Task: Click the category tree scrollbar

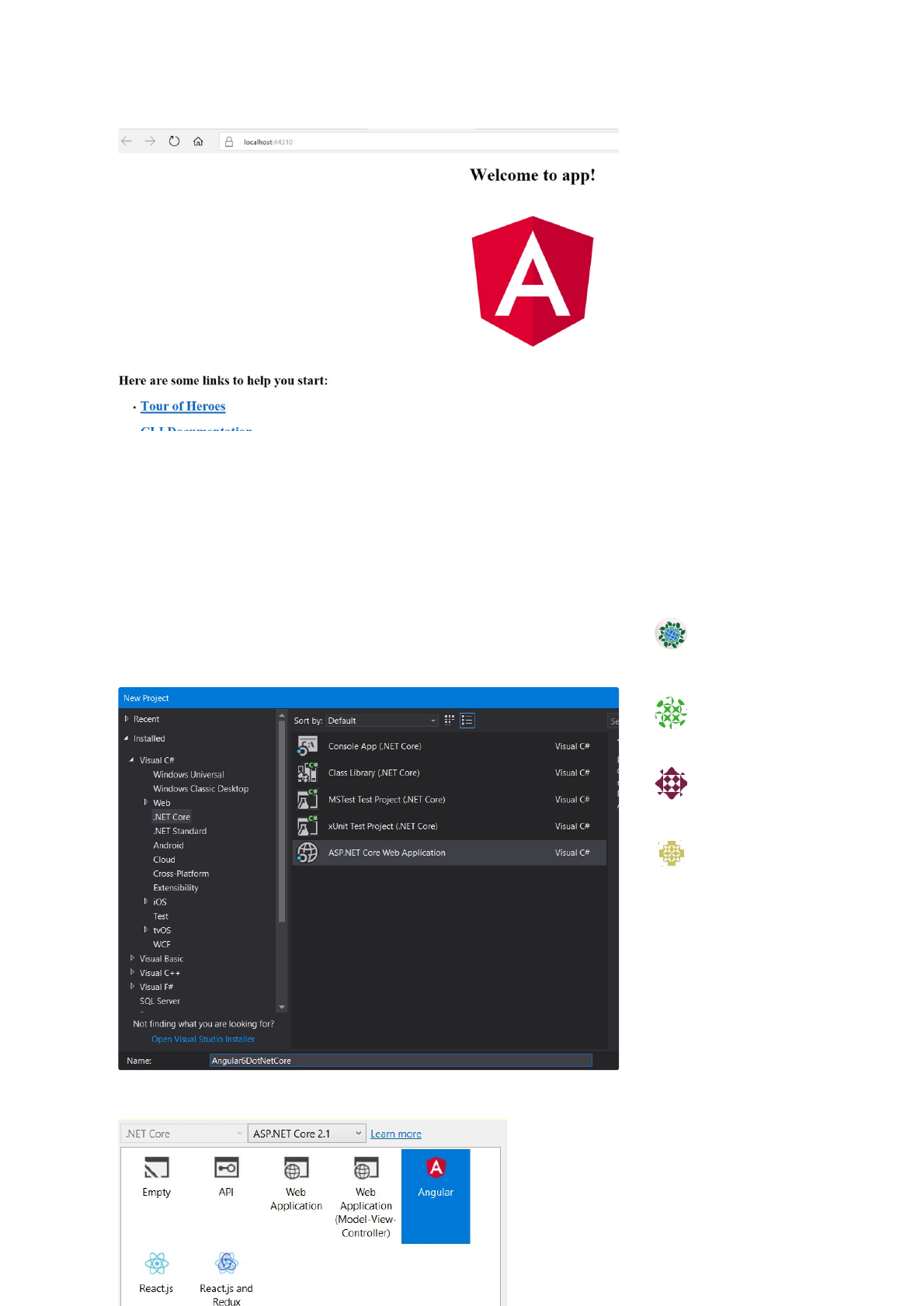Action: coord(282,821)
